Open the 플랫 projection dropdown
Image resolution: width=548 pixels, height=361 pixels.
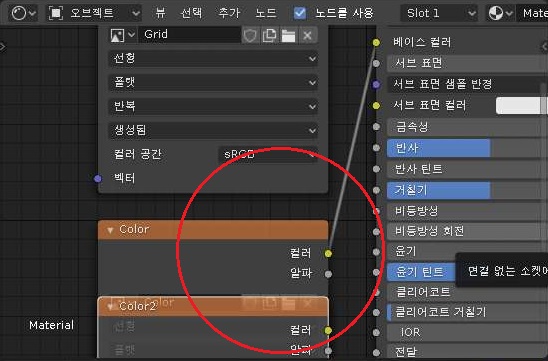(x=214, y=82)
